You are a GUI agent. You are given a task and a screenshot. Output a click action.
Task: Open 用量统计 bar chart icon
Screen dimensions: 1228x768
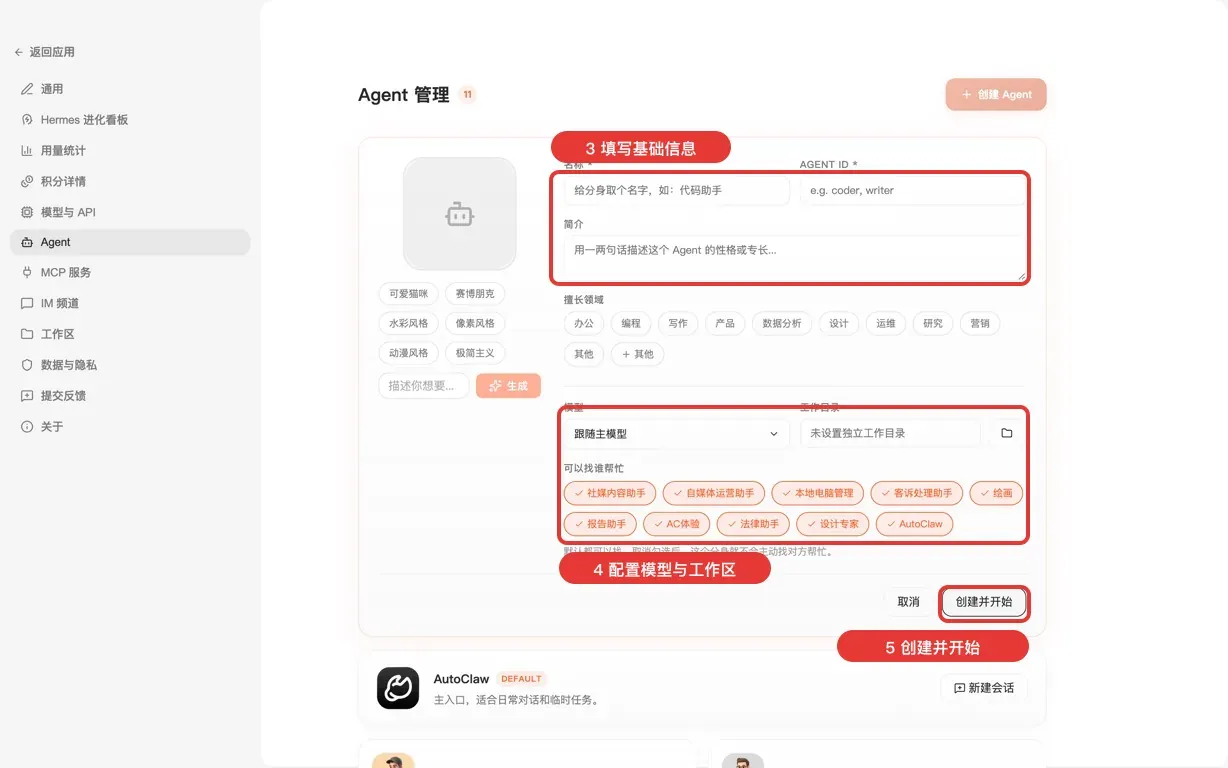click(x=27, y=151)
